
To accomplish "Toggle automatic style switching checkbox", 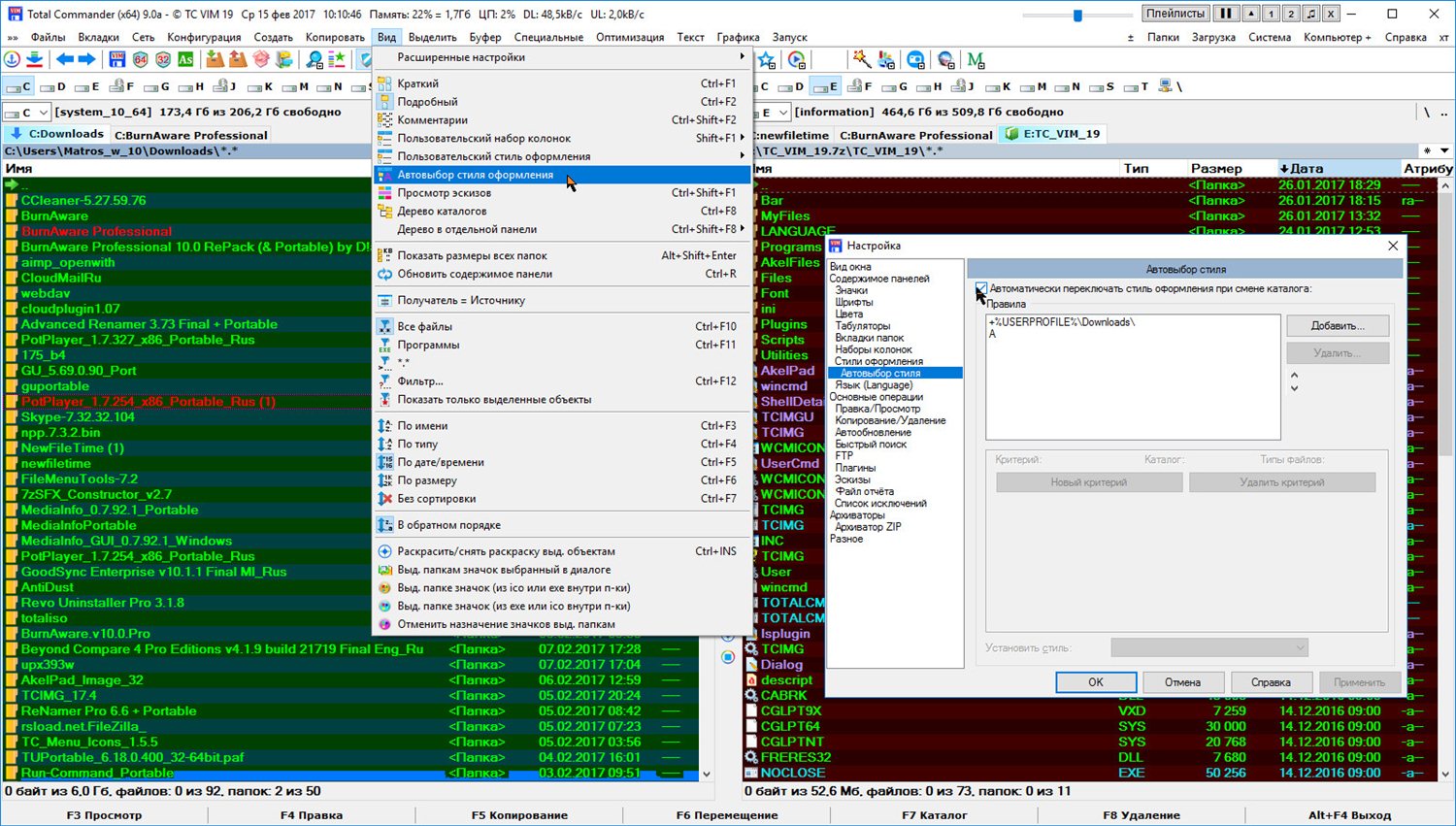I will tap(980, 288).
